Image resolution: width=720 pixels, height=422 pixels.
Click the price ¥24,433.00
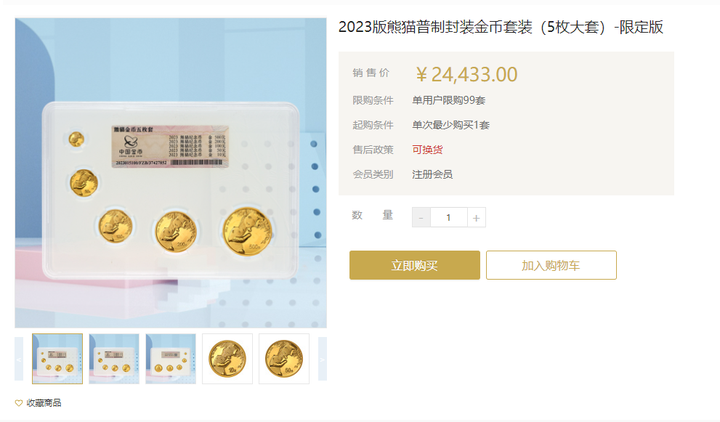click(467, 74)
